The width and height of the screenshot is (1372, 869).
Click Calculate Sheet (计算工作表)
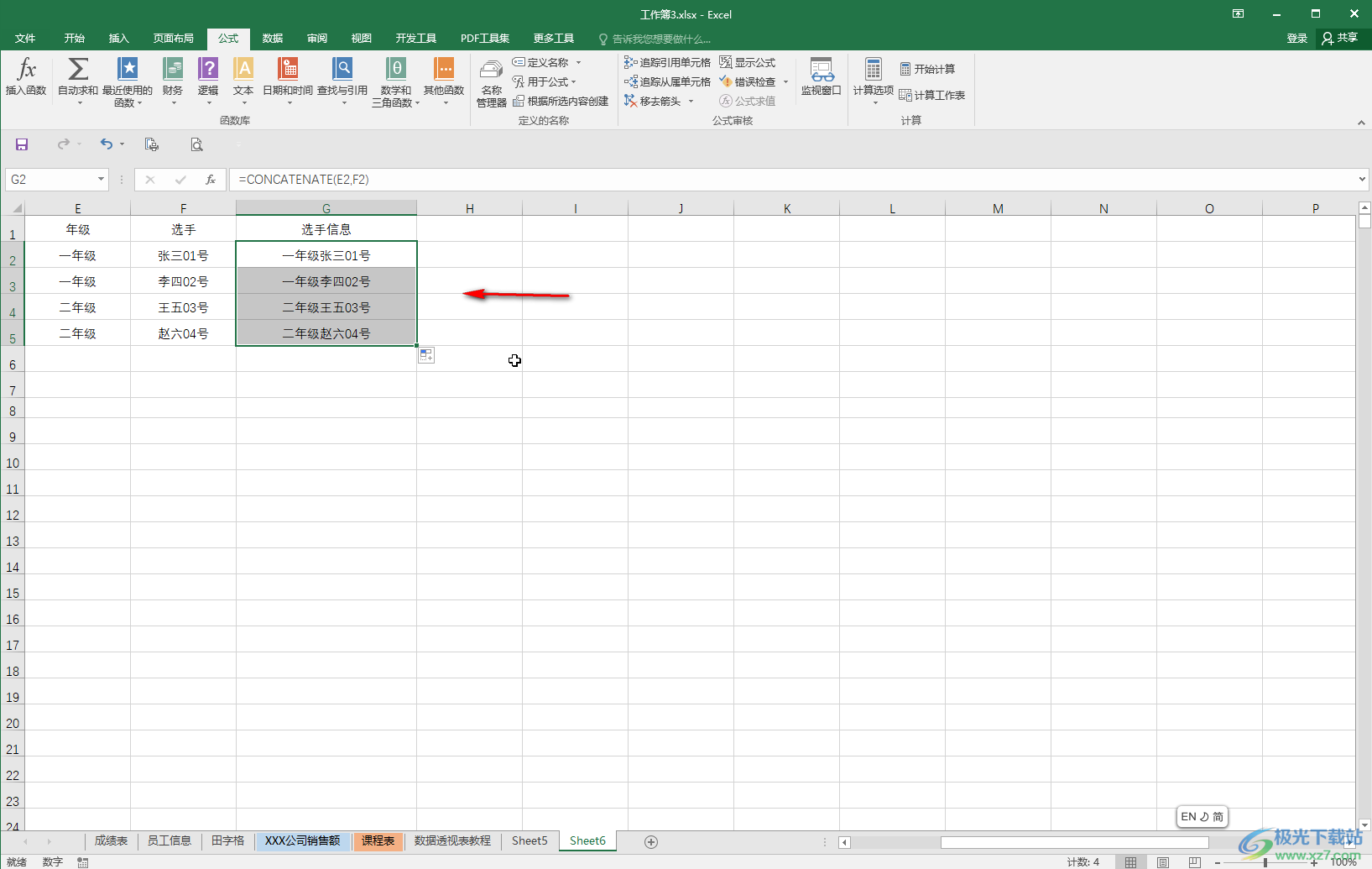(x=932, y=95)
